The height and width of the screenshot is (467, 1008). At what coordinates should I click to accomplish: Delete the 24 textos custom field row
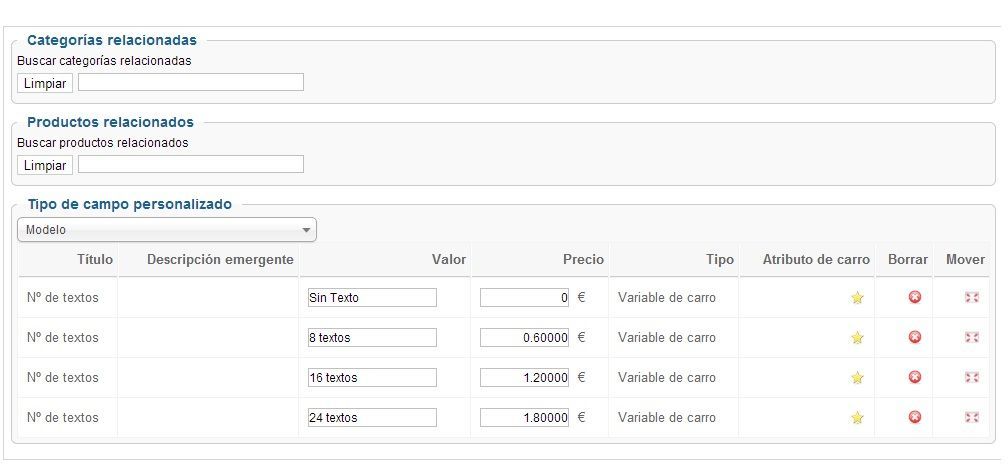point(914,417)
